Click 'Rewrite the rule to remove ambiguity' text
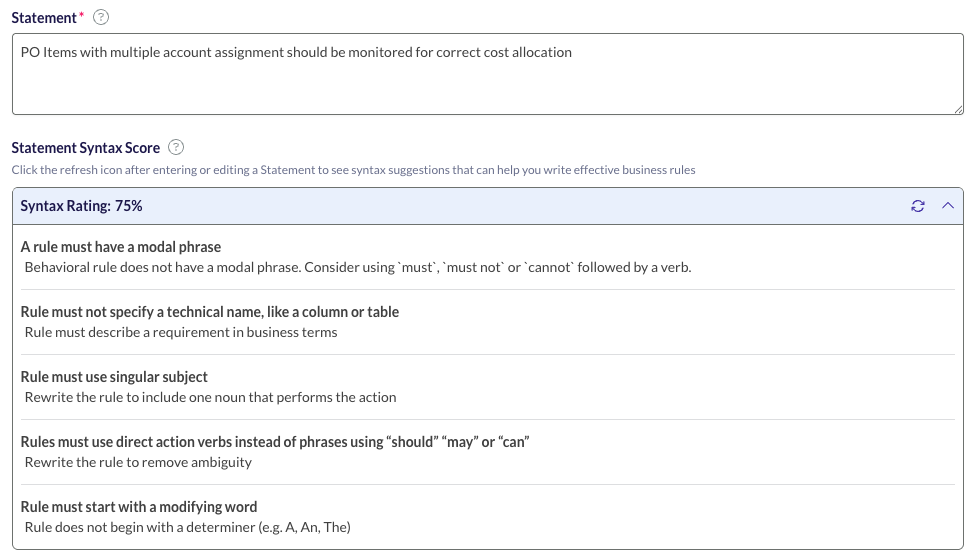Viewport: 973px width, 559px height. [138, 462]
